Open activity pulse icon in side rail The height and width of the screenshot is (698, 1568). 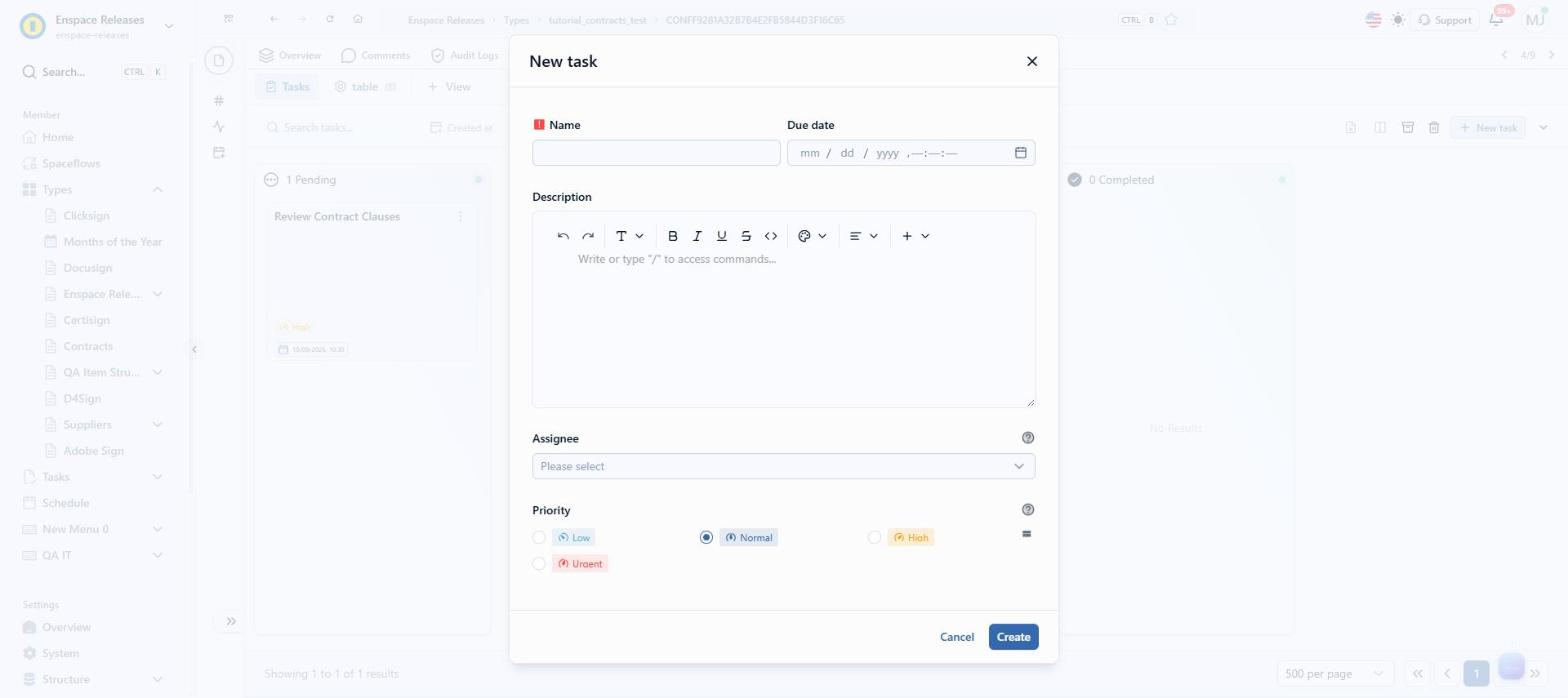[219, 126]
